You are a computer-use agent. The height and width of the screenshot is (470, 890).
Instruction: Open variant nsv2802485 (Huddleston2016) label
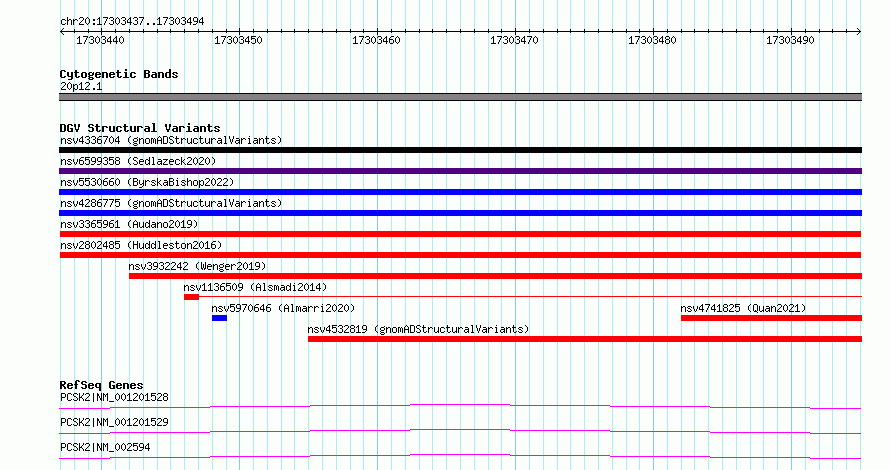click(x=141, y=245)
